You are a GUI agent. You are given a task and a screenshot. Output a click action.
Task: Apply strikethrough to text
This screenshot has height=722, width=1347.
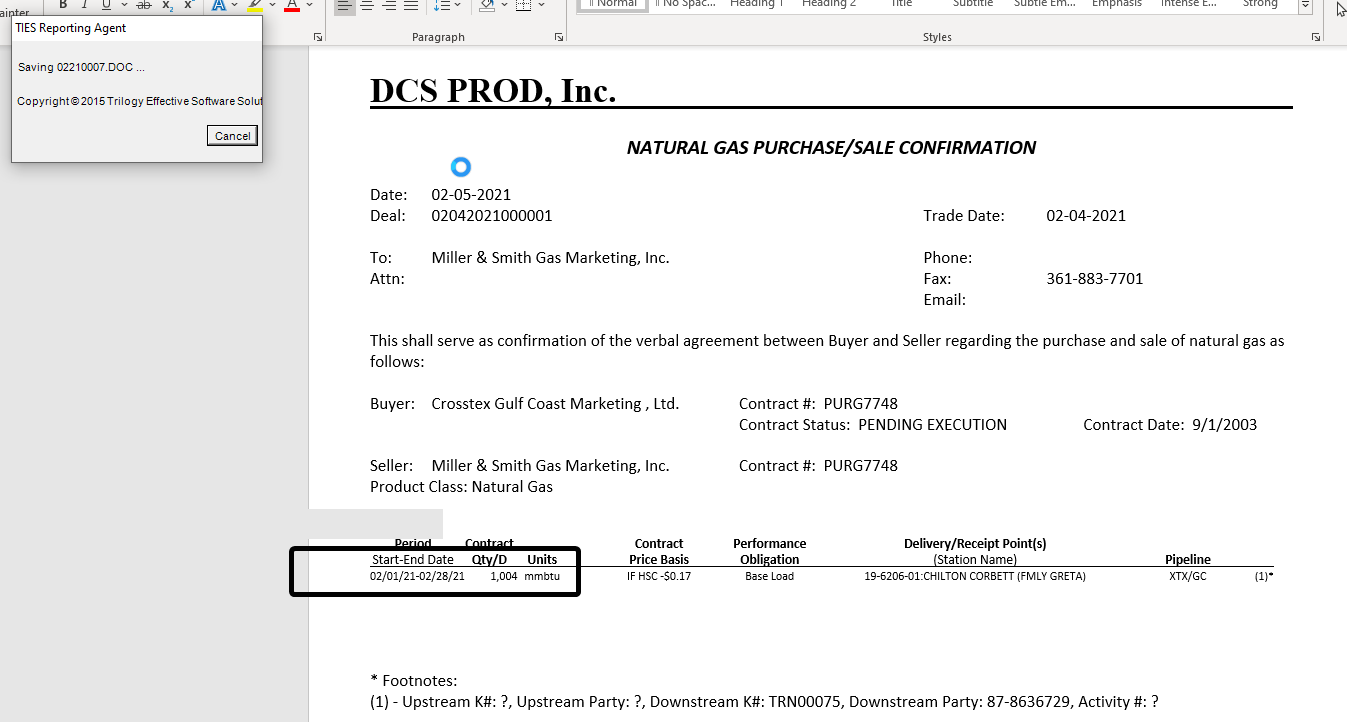(144, 5)
